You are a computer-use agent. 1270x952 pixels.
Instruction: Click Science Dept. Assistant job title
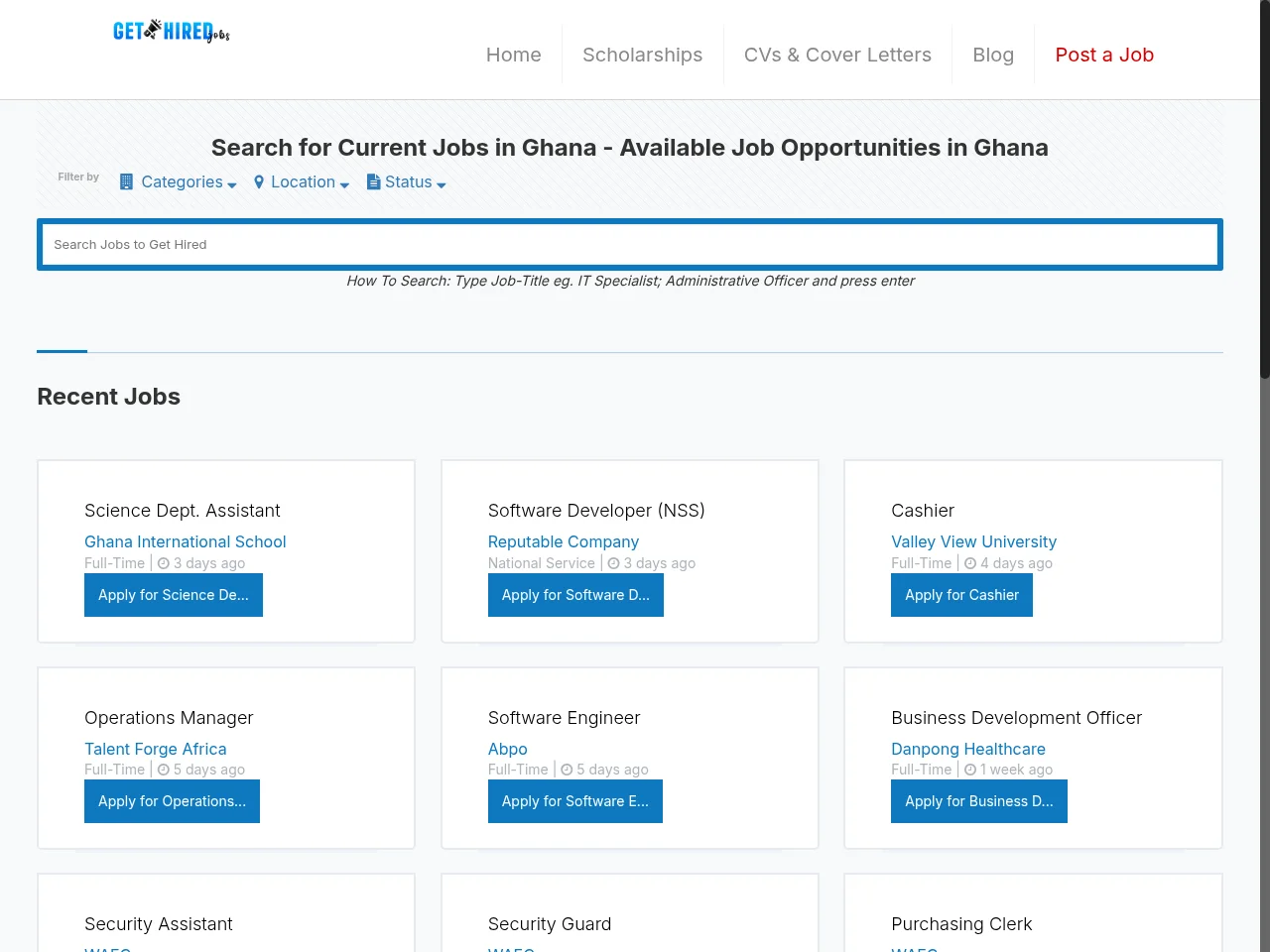click(183, 511)
